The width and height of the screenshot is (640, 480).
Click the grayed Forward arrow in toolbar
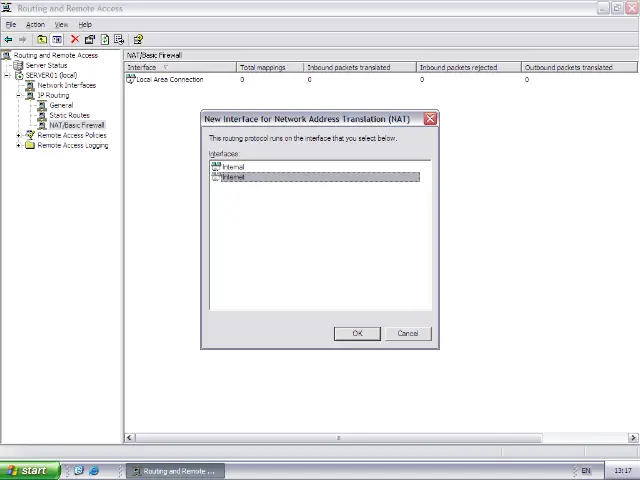point(22,40)
